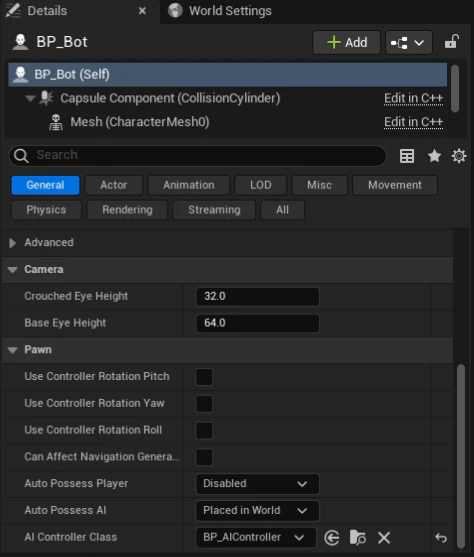Close the Details tab
Image resolution: width=474 pixels, height=557 pixels.
(142, 11)
